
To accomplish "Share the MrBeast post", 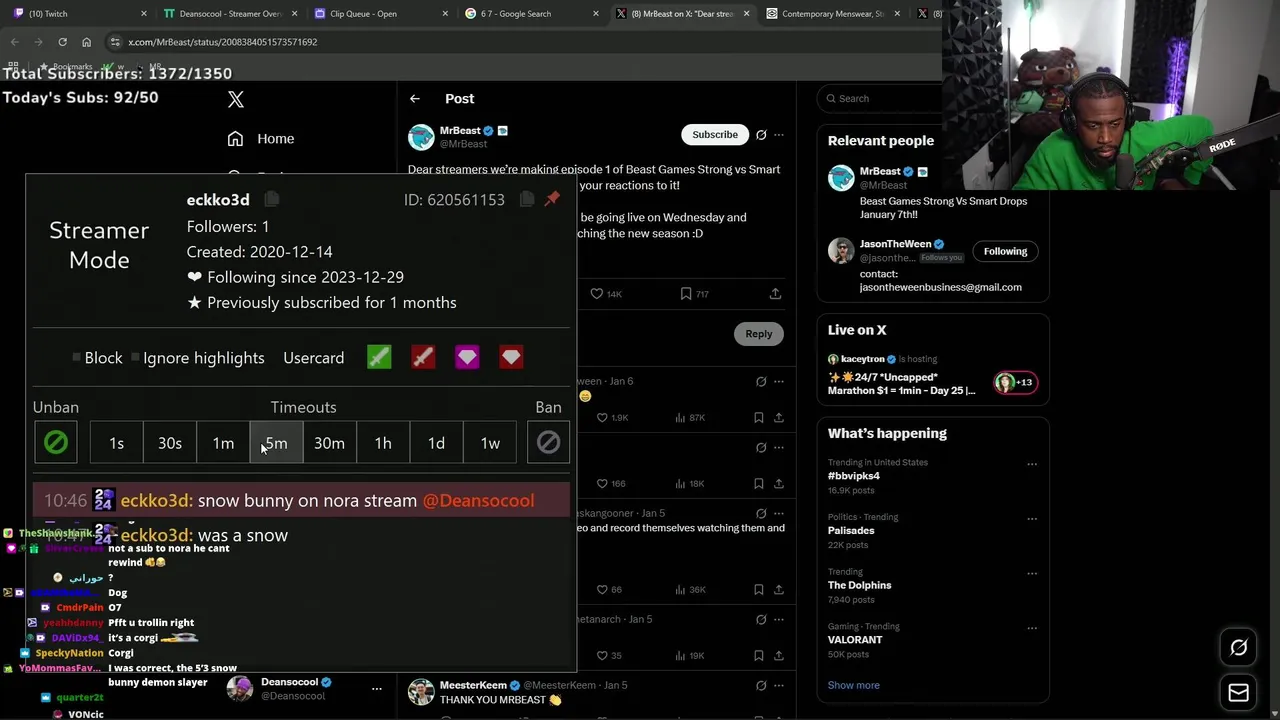I will coord(775,294).
